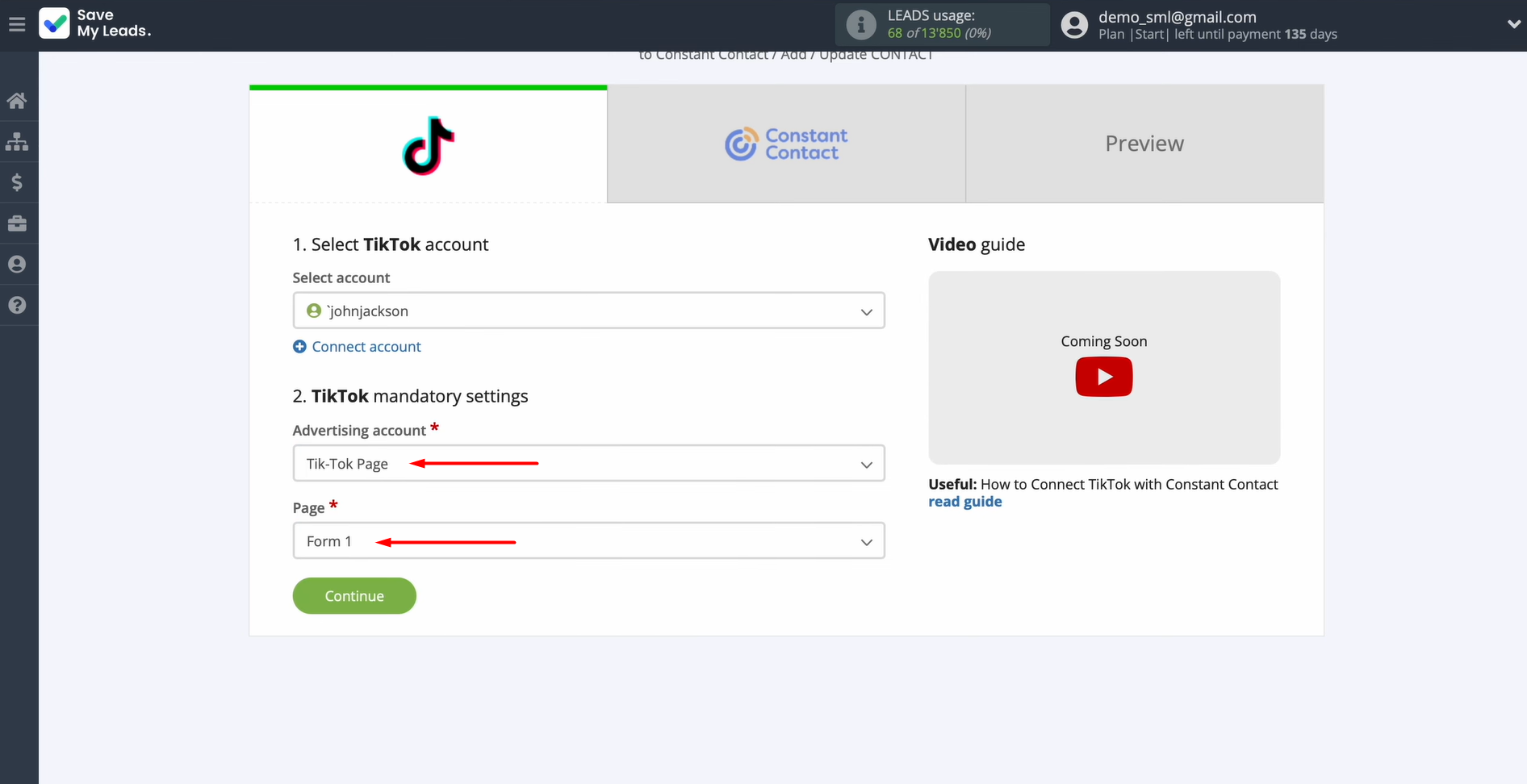The width and height of the screenshot is (1527, 784).
Task: Open the billing dollar icon in sidebar
Action: pyautogui.click(x=18, y=182)
